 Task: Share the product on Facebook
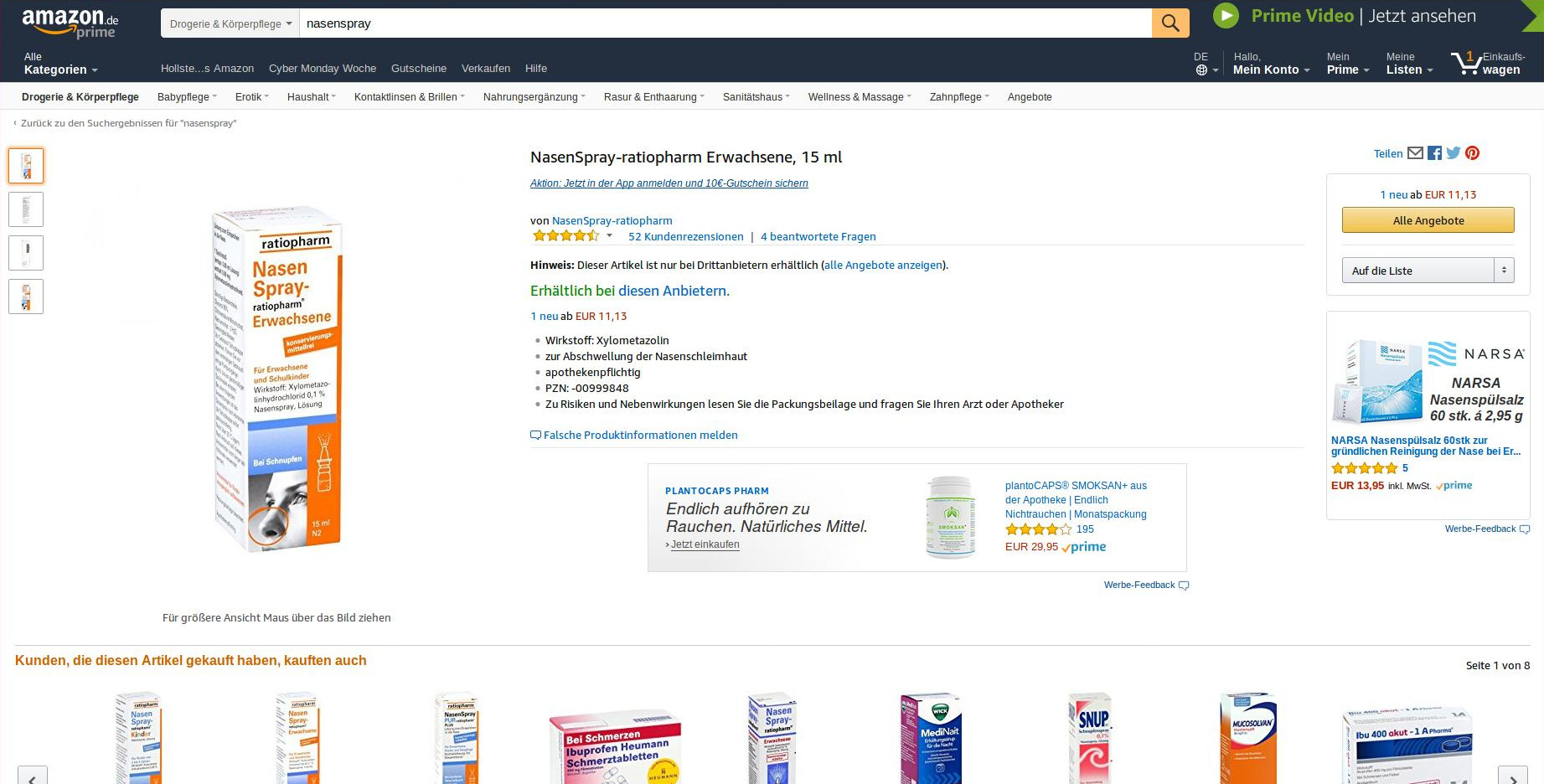[1434, 153]
